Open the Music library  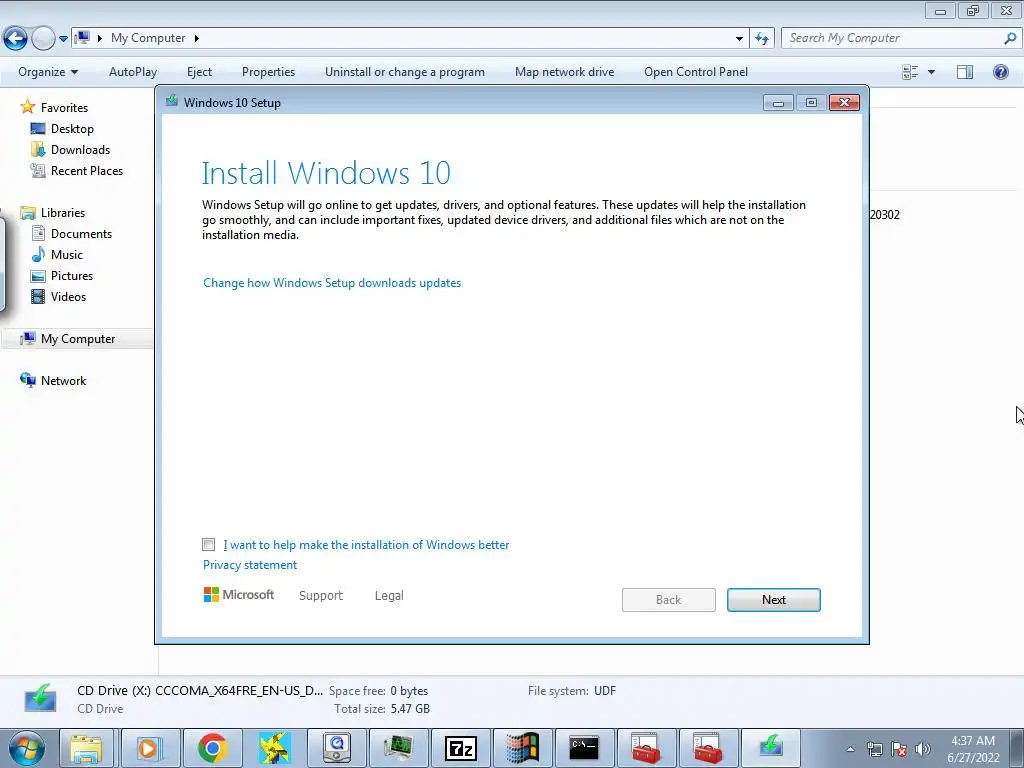coord(67,255)
